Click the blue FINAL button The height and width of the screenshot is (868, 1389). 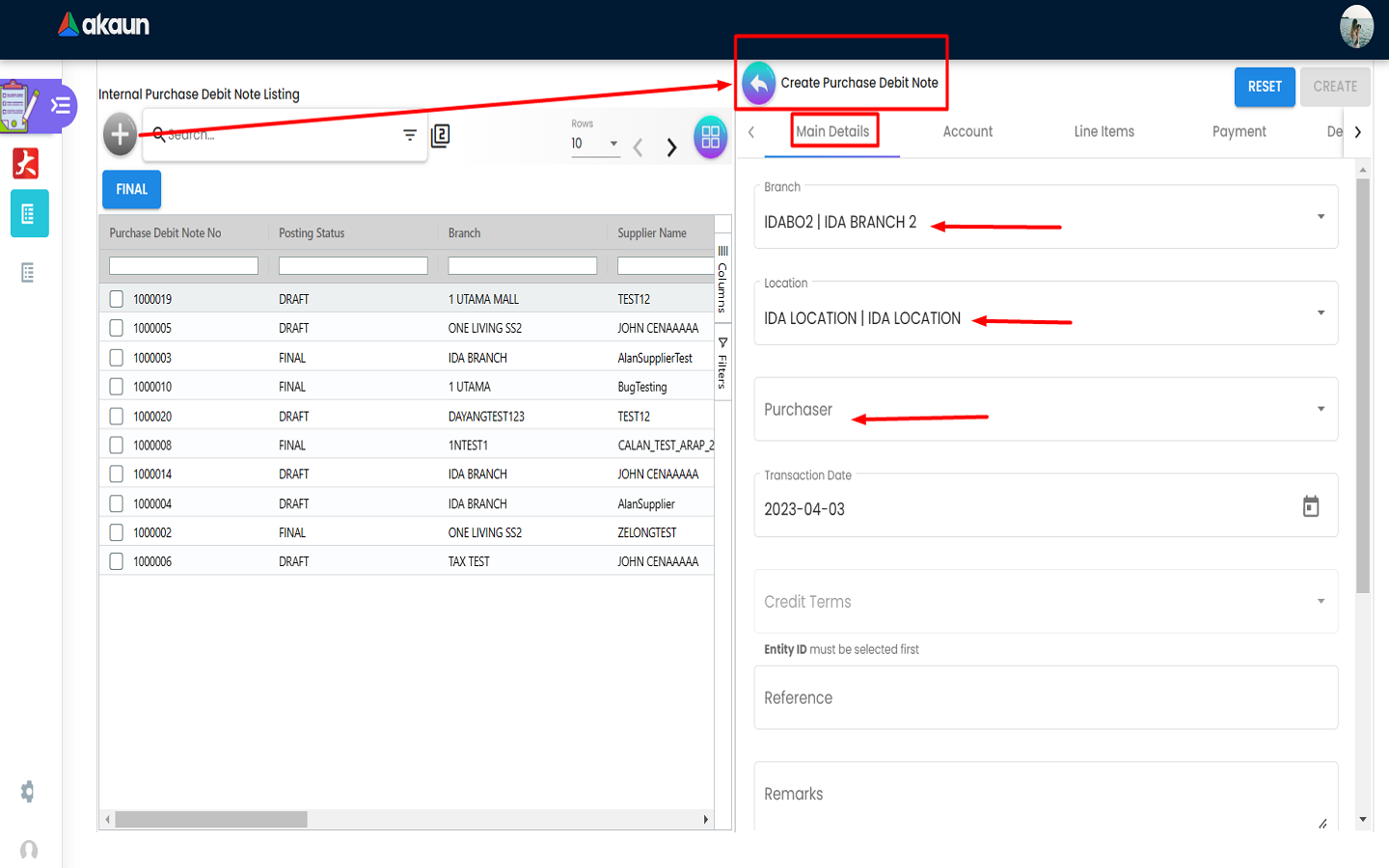(x=132, y=189)
